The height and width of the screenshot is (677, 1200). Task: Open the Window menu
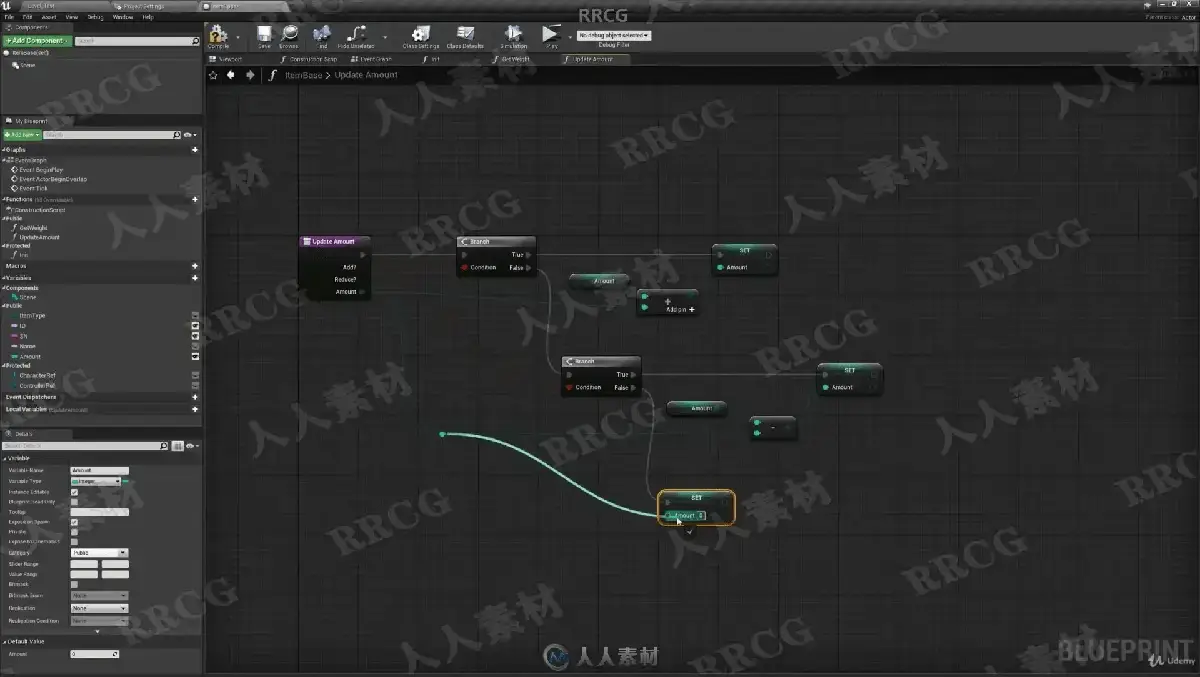(x=123, y=17)
